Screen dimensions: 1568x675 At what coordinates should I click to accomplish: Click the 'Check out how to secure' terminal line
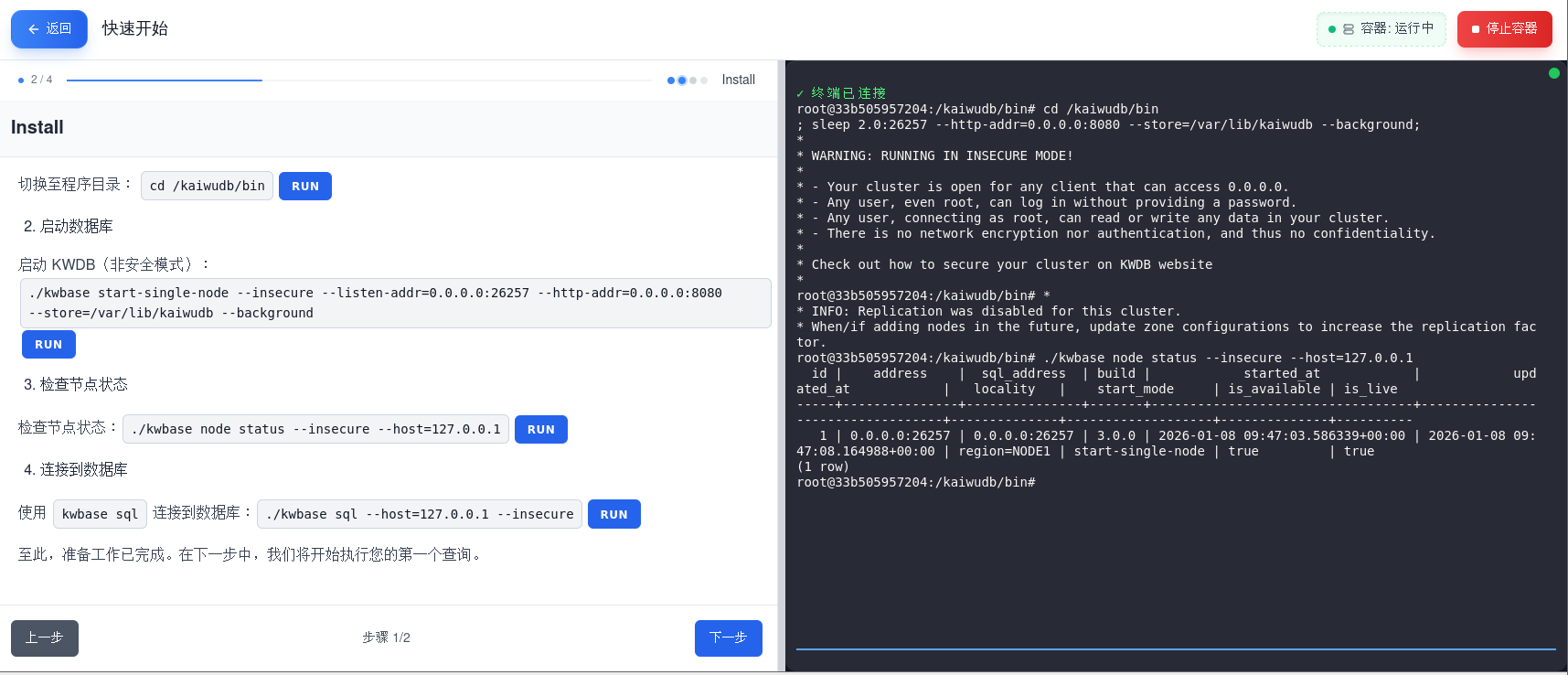pyautogui.click(x=1004, y=264)
